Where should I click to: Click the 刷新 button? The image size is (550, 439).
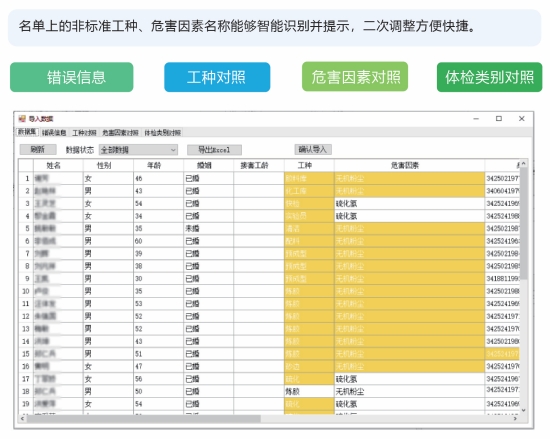point(38,150)
